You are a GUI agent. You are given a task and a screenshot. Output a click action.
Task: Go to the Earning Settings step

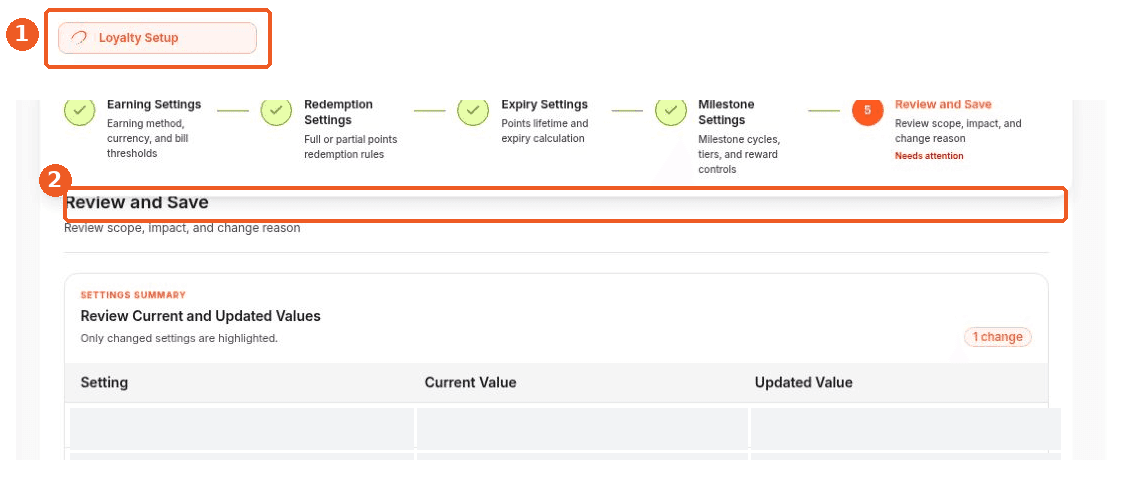154,105
